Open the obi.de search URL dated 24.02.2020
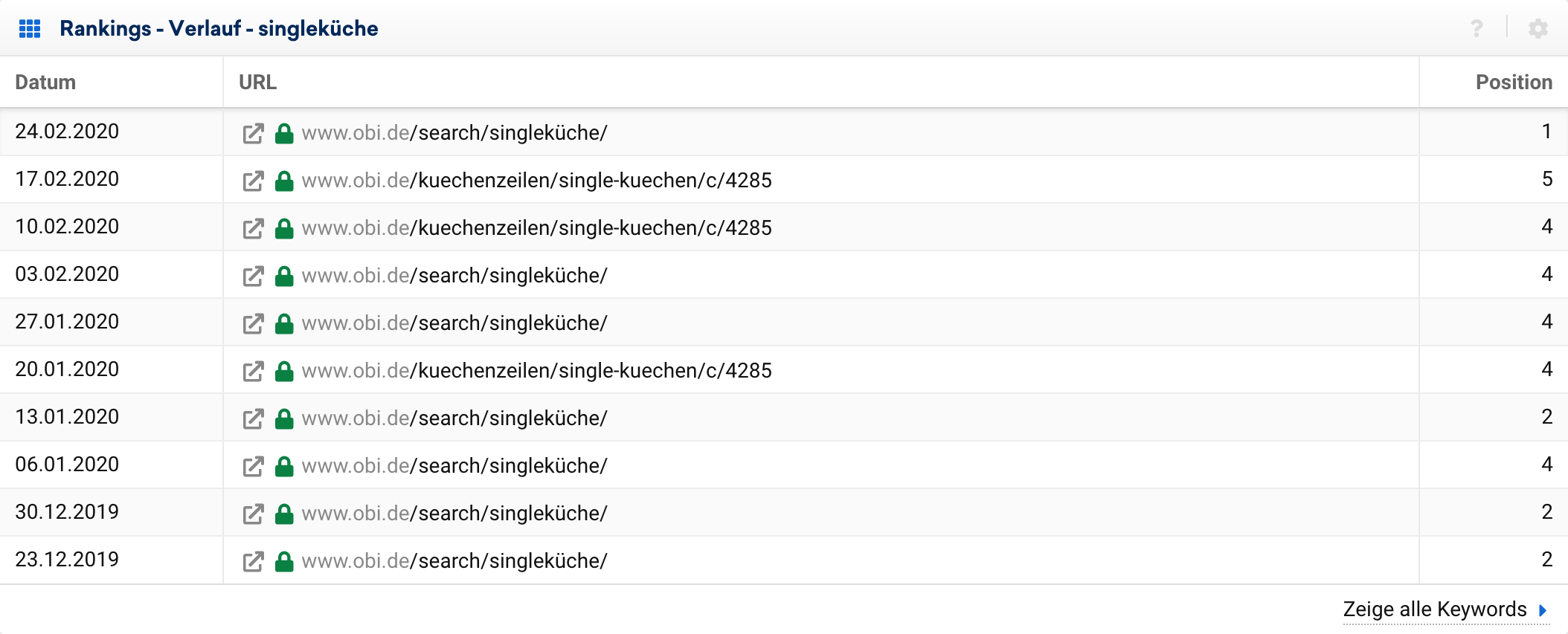 pyautogui.click(x=454, y=133)
